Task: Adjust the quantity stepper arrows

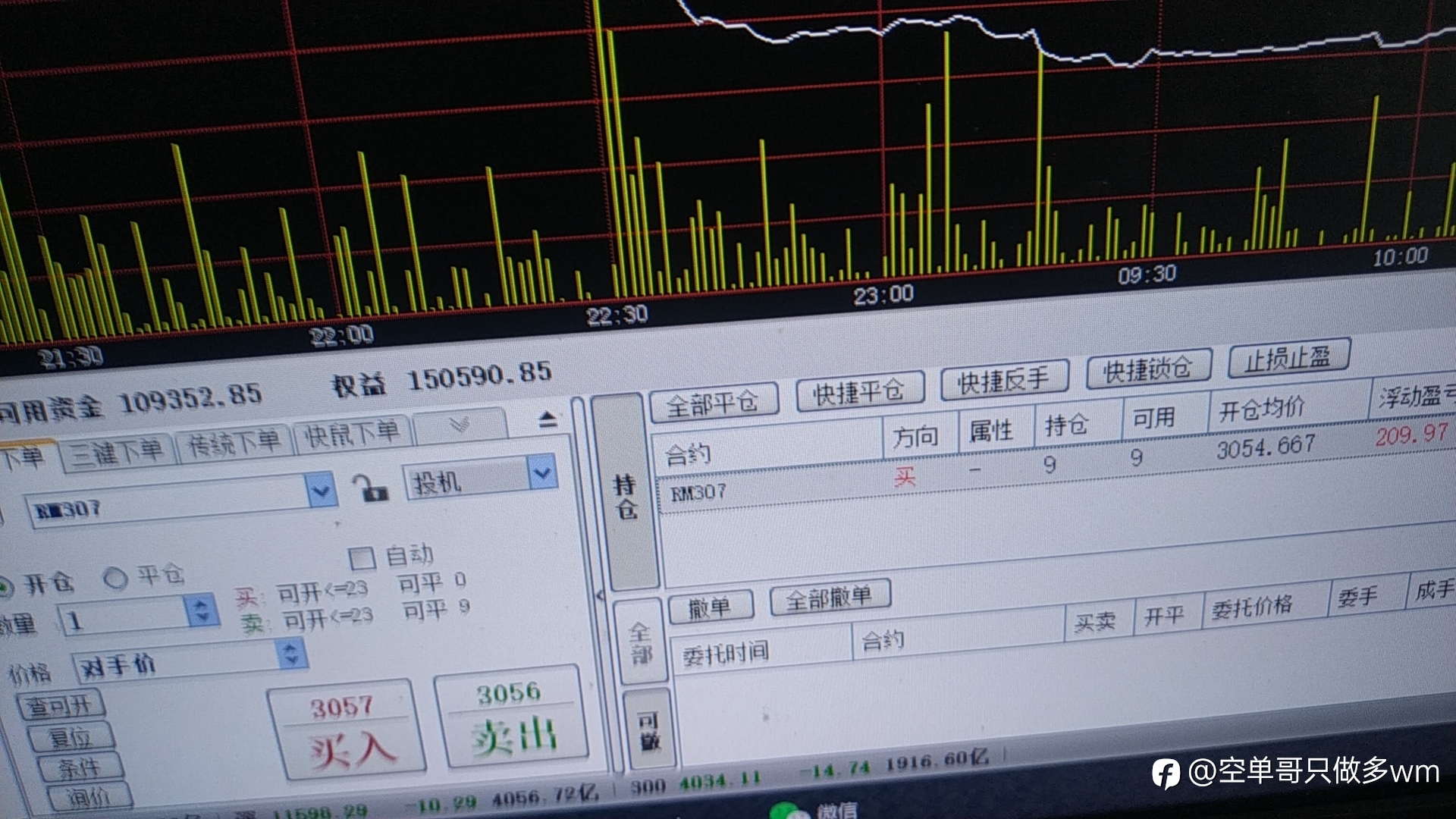Action: [x=201, y=610]
